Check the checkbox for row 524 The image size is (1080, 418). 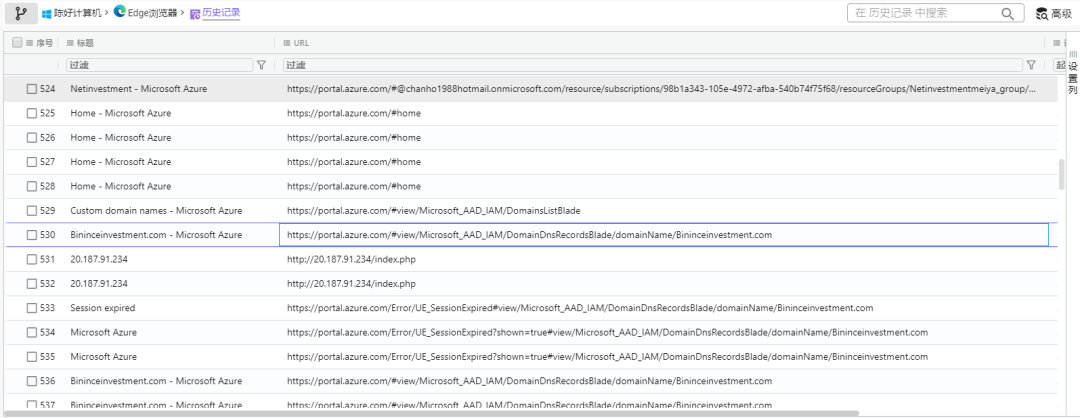[x=32, y=89]
